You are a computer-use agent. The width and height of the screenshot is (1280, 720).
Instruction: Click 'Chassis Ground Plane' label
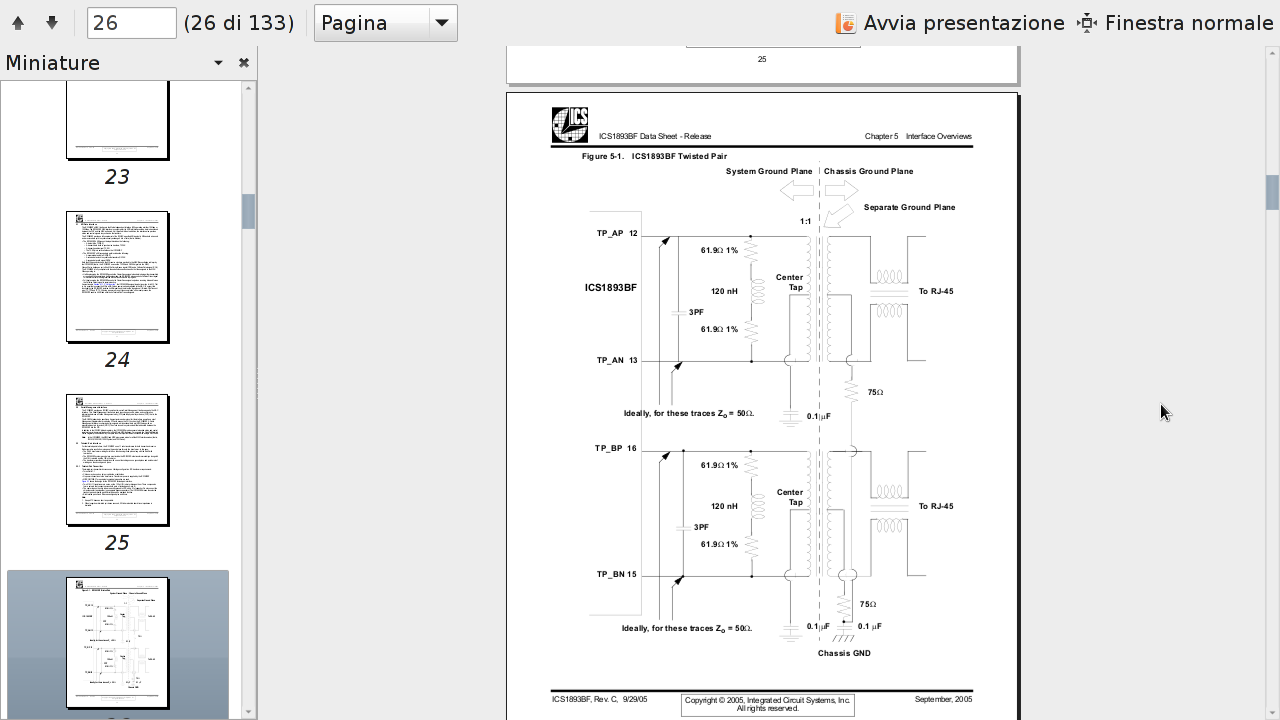tap(869, 171)
